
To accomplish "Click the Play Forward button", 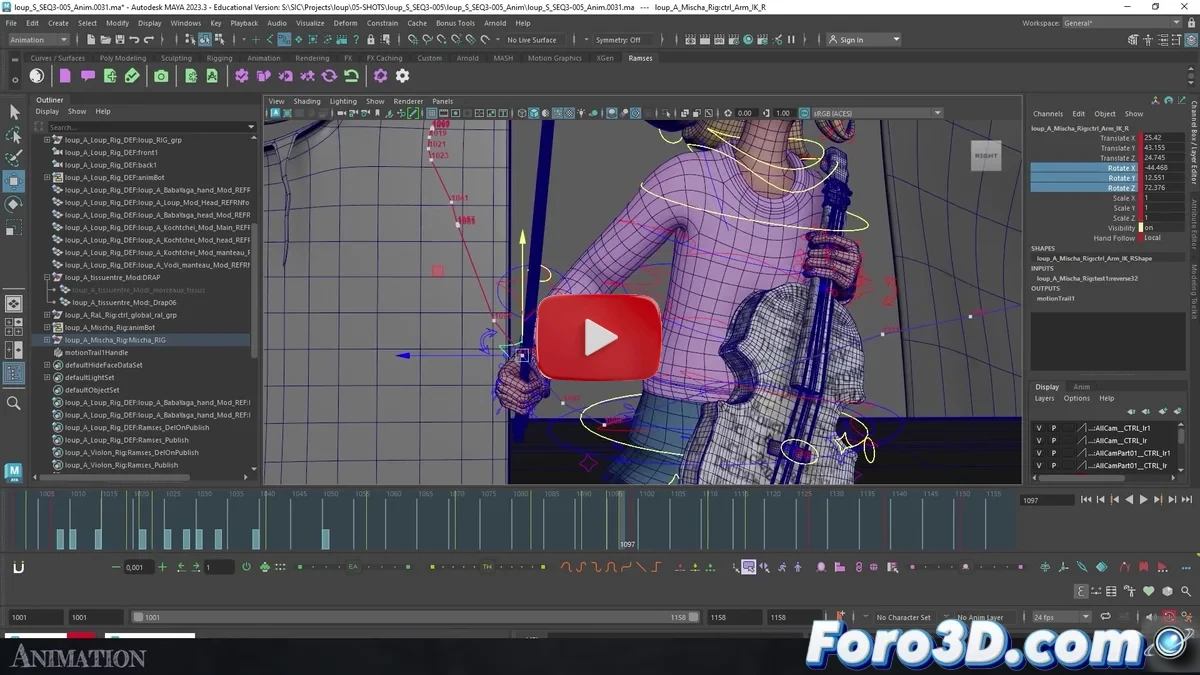I will [1143, 500].
